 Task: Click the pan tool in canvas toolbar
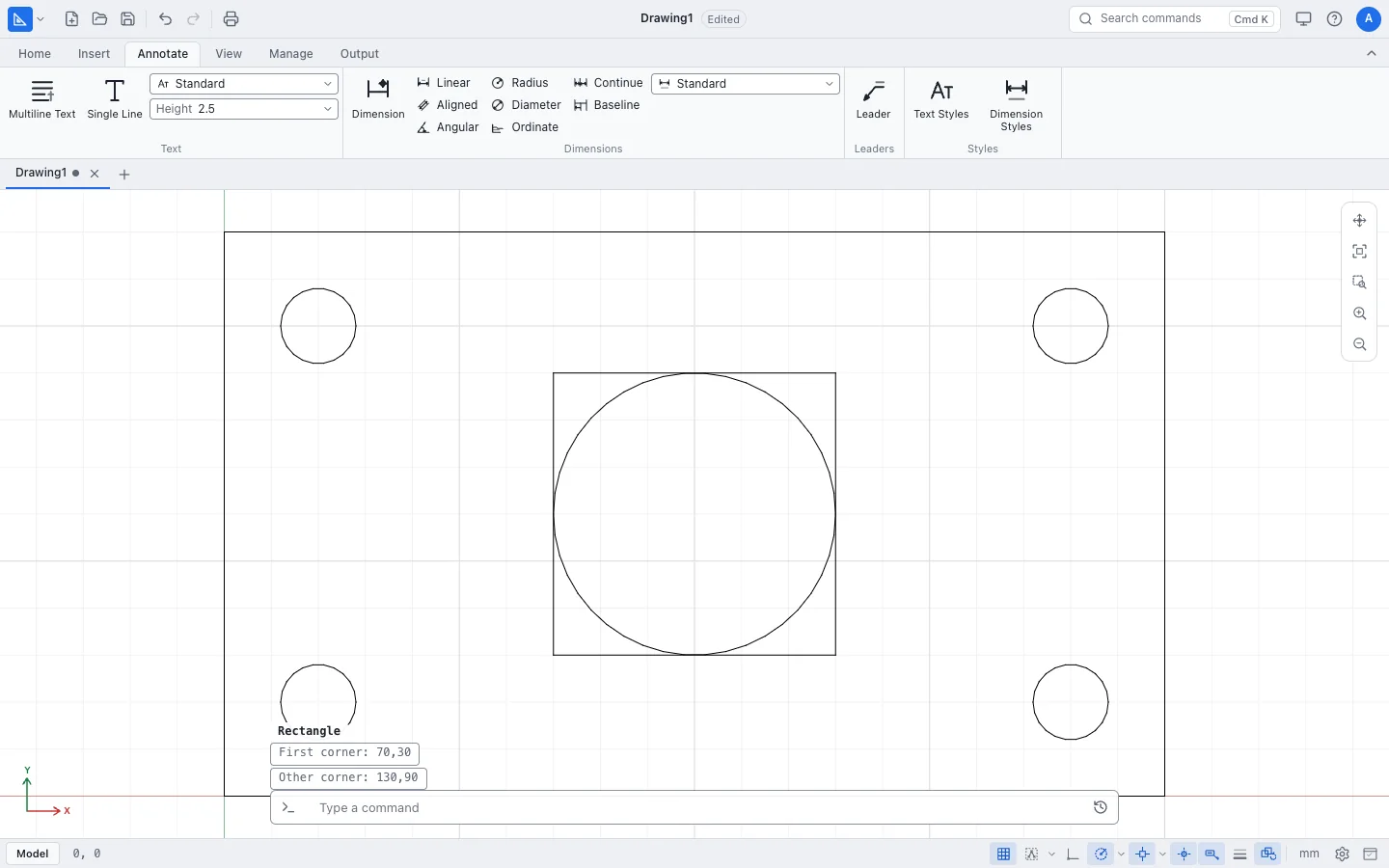[1359, 221]
